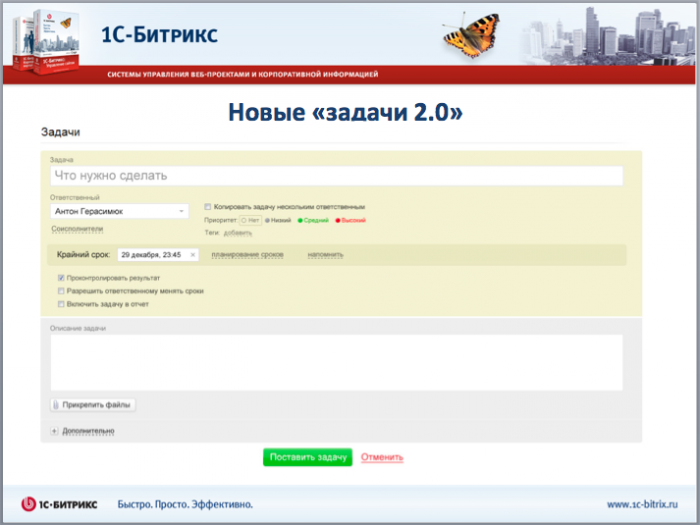Image resolution: width=700 pixels, height=525 pixels.
Task: Enable "Разрешить ответственному менять сроки"
Action: pyautogui.click(x=61, y=291)
